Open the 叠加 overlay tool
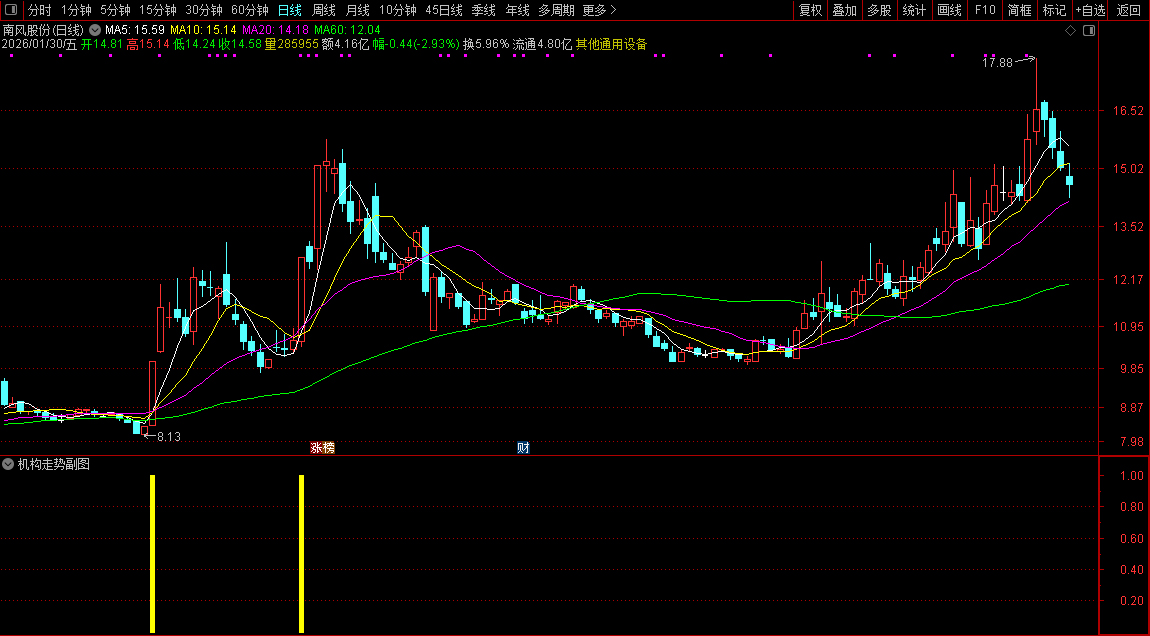The width and height of the screenshot is (1150, 636). click(x=845, y=10)
